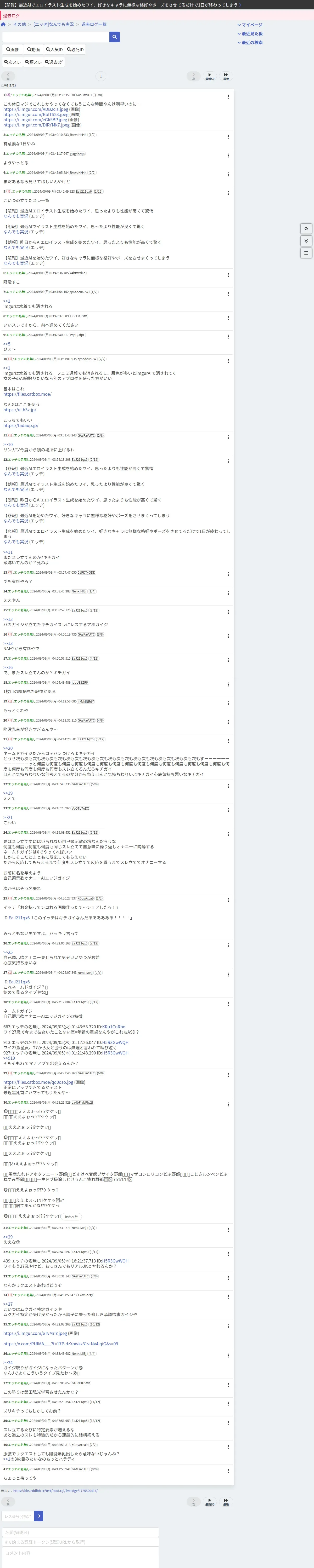Click the top 最後 fast-forward button
Screen dimensions: 314x1568
click(x=226, y=77)
